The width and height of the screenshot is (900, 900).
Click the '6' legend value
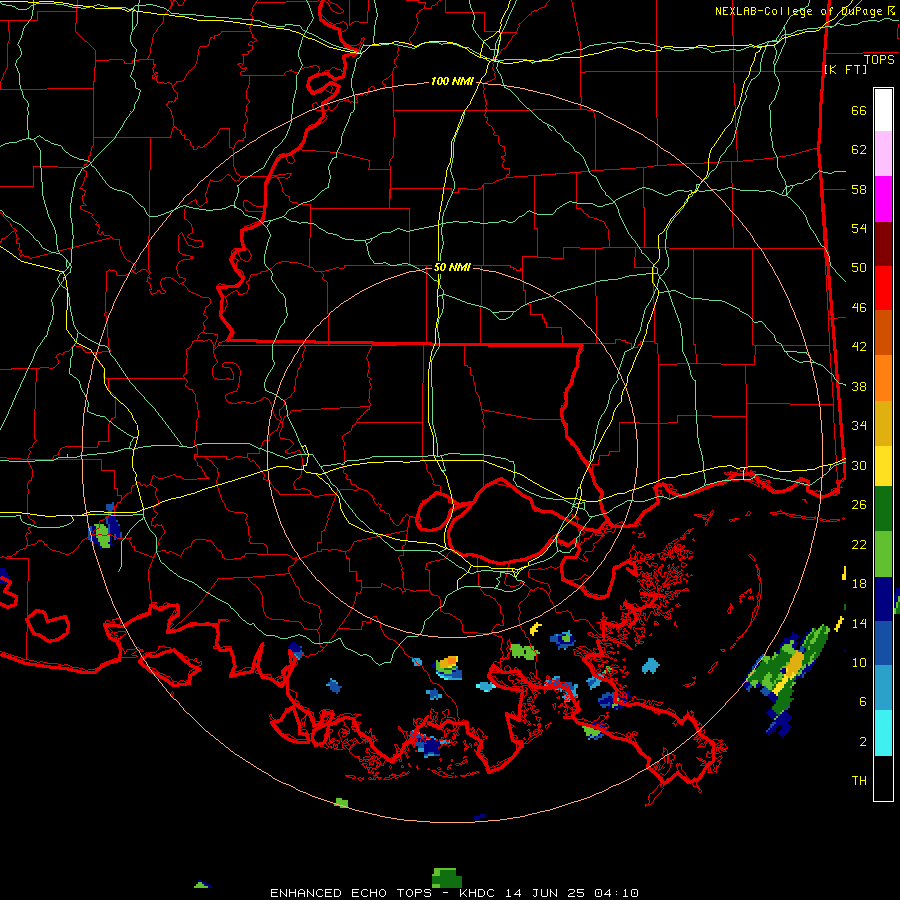863,702
